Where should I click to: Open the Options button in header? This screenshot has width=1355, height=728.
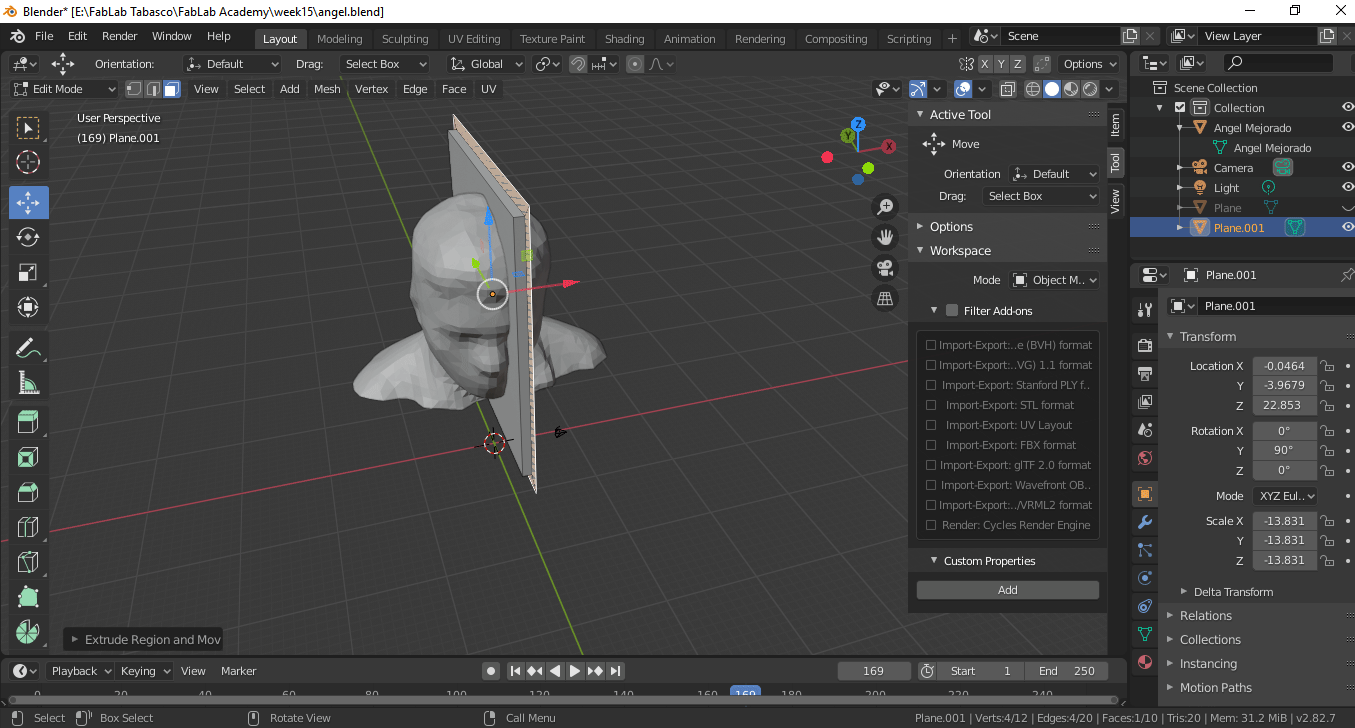click(x=1088, y=64)
